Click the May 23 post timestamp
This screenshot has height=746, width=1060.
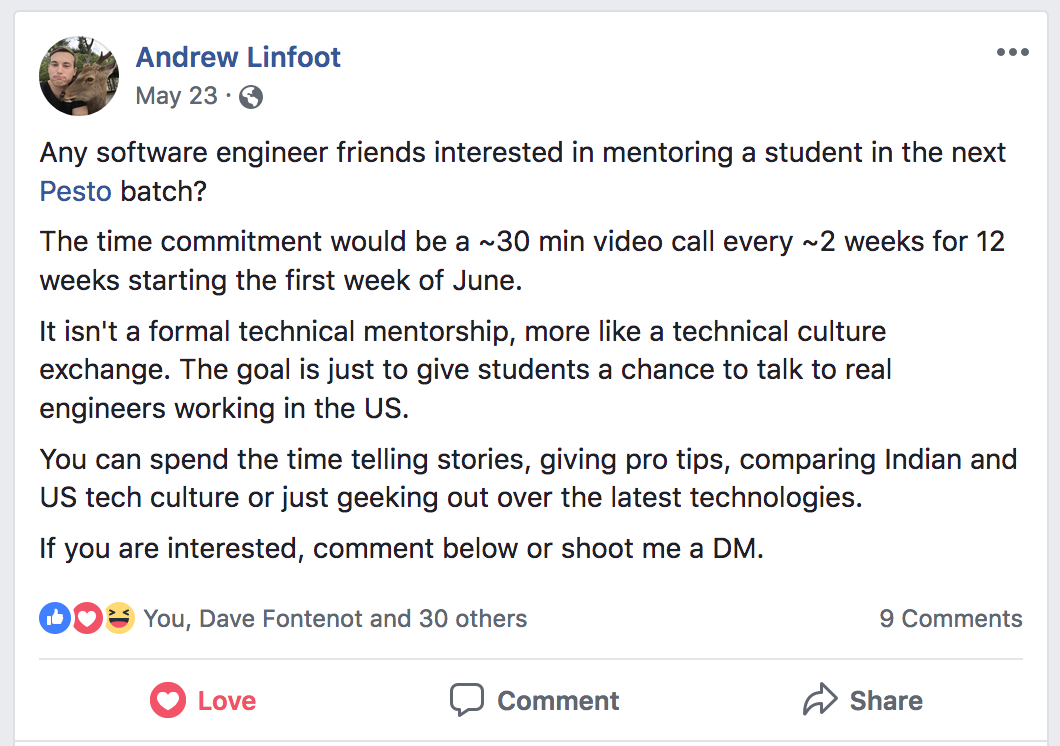[x=176, y=96]
